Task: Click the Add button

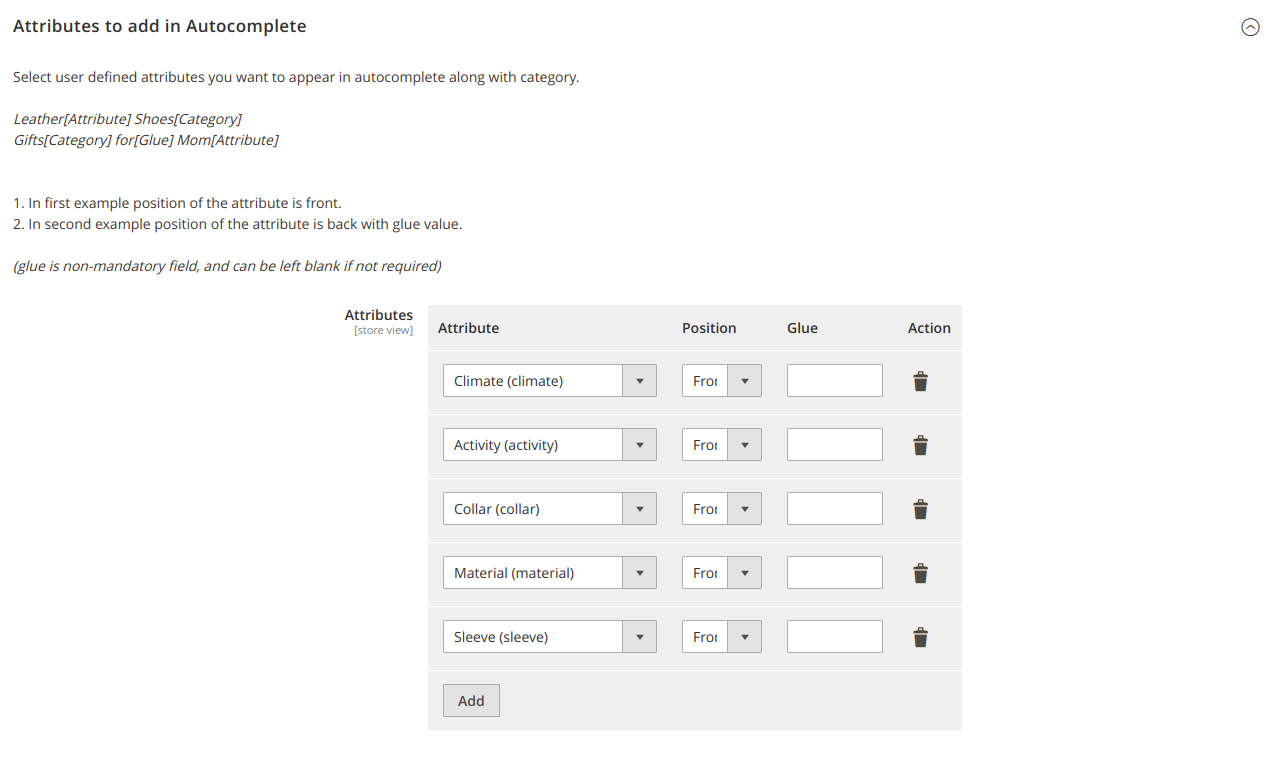Action: (470, 700)
